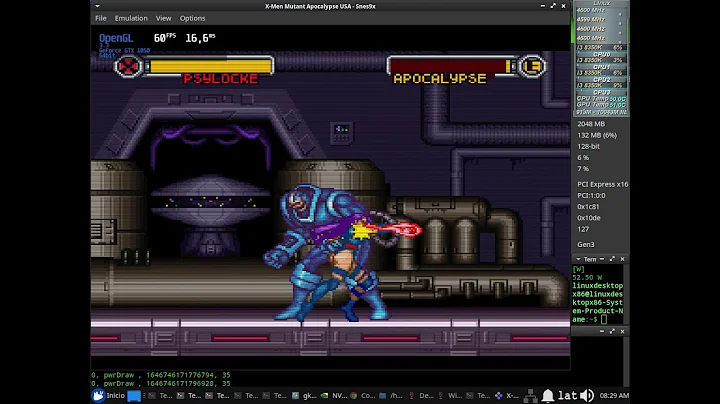Click the OpenGL overlay label

tap(116, 38)
